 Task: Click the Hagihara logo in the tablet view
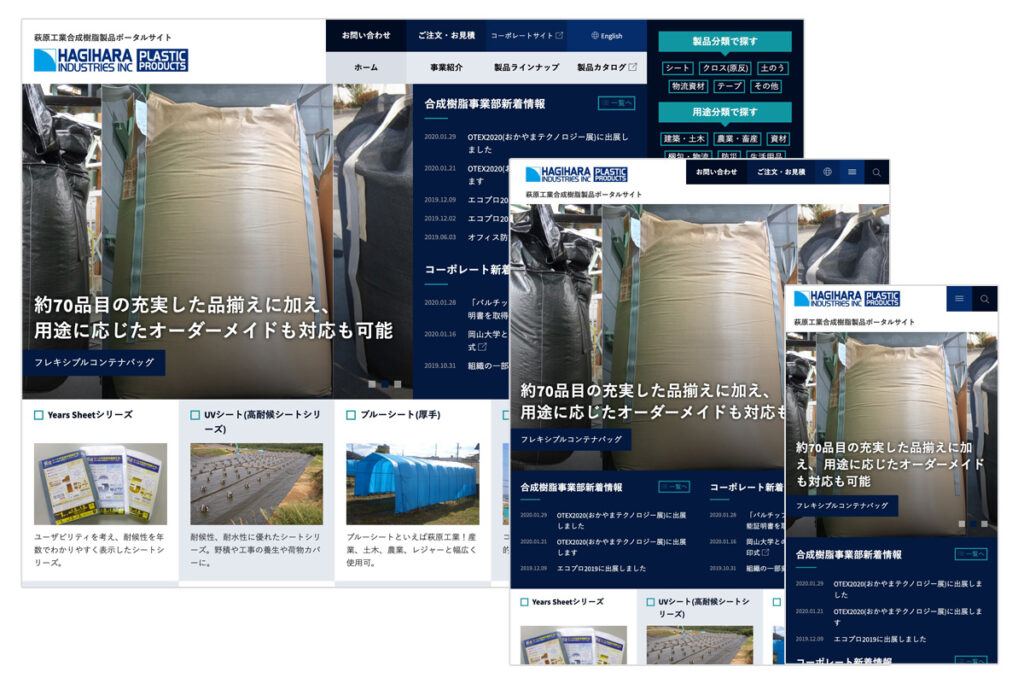click(x=576, y=174)
